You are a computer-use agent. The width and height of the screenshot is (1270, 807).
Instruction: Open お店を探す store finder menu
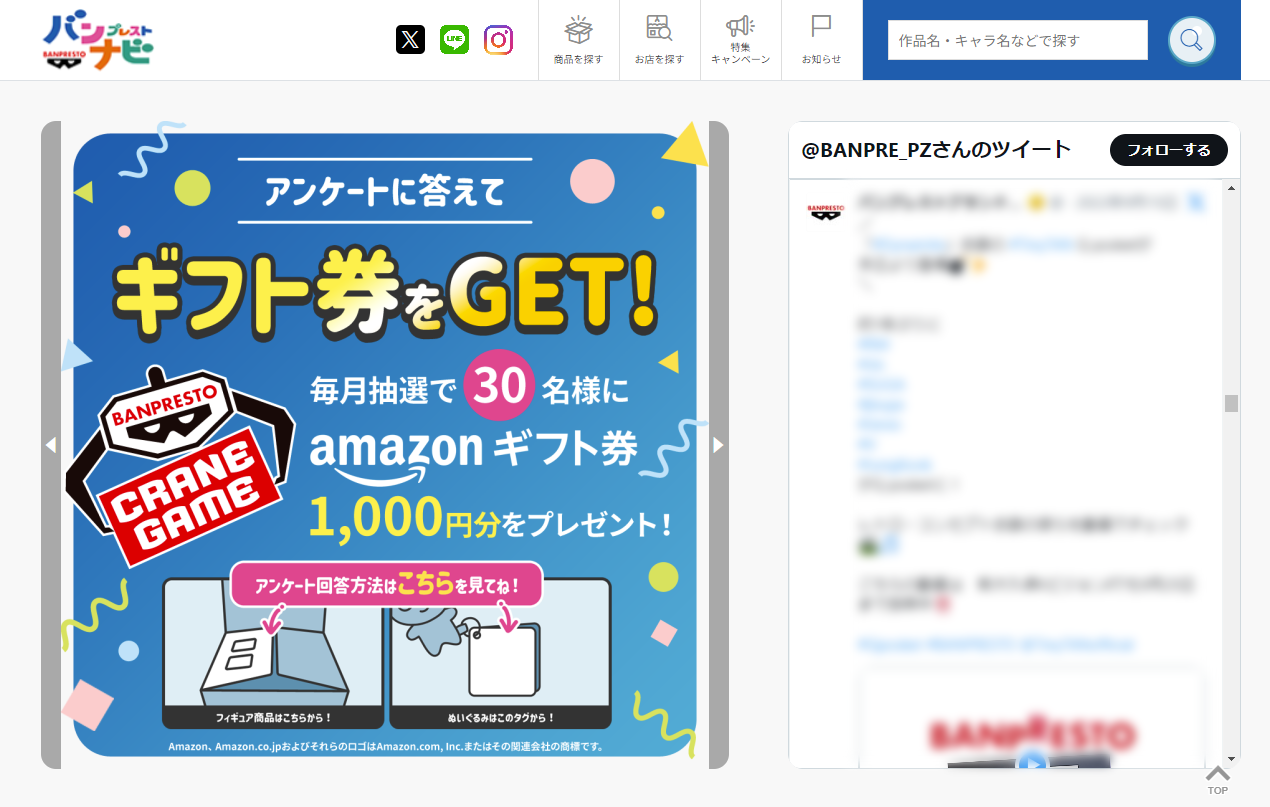click(659, 40)
